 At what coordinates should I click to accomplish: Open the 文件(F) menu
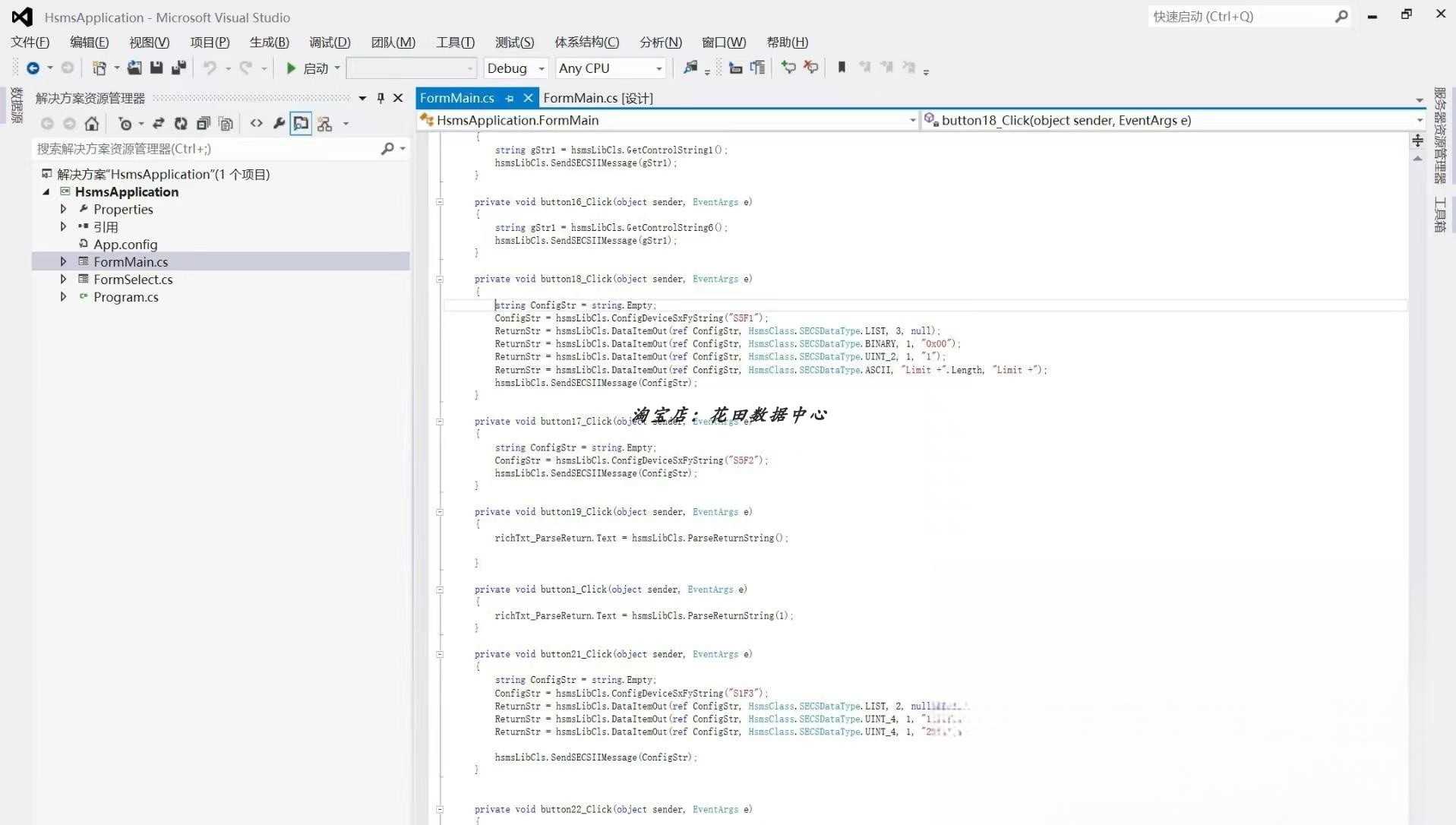coord(30,43)
